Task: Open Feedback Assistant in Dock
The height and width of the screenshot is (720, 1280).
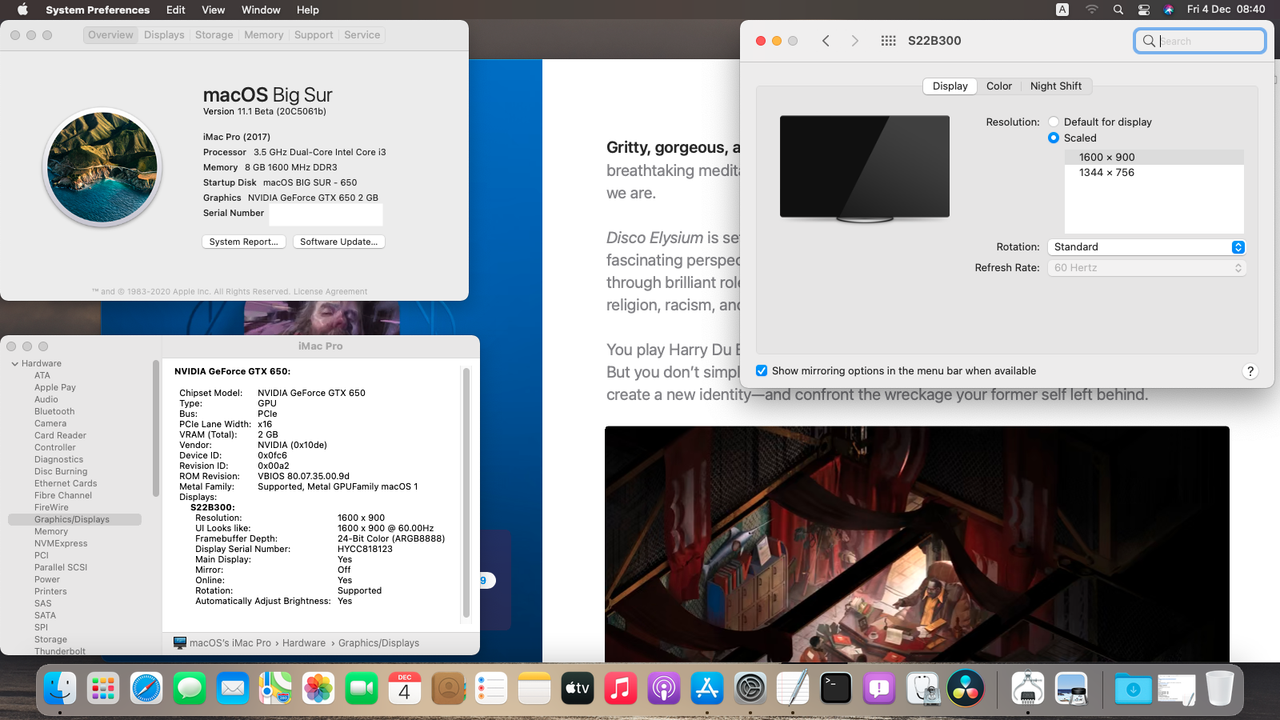Action: tap(879, 688)
